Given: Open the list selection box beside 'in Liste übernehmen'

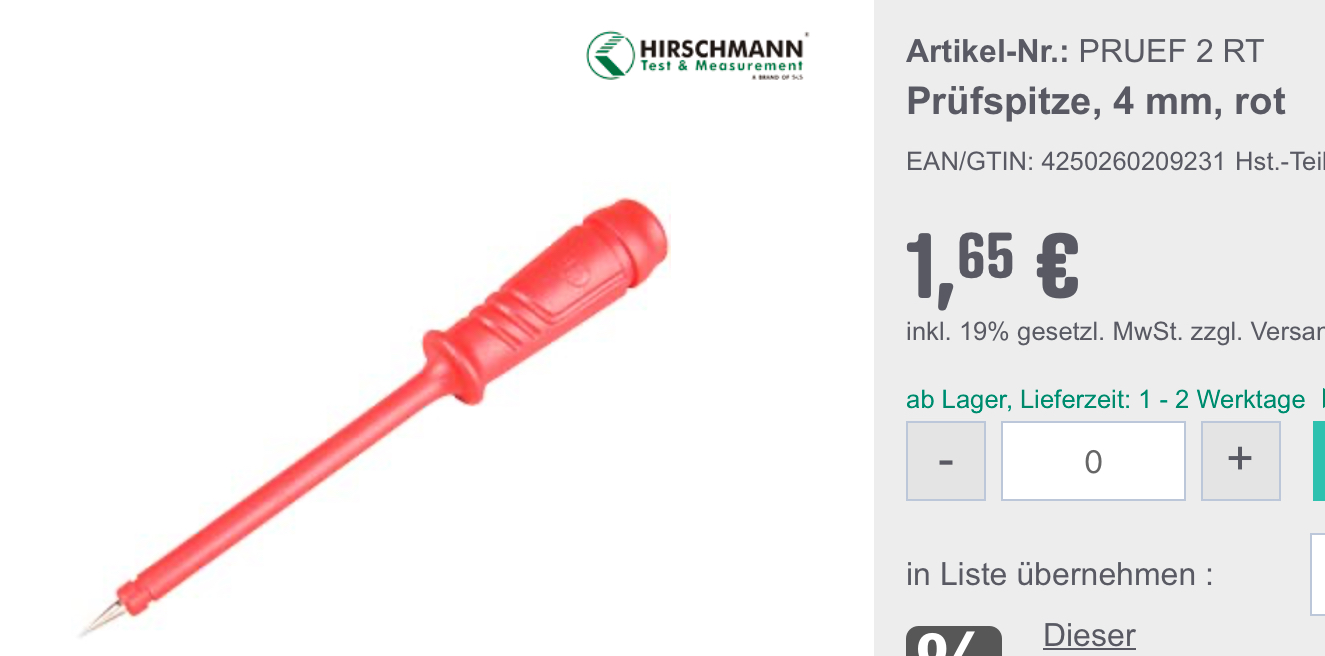Looking at the screenshot, I should 1318,575.
